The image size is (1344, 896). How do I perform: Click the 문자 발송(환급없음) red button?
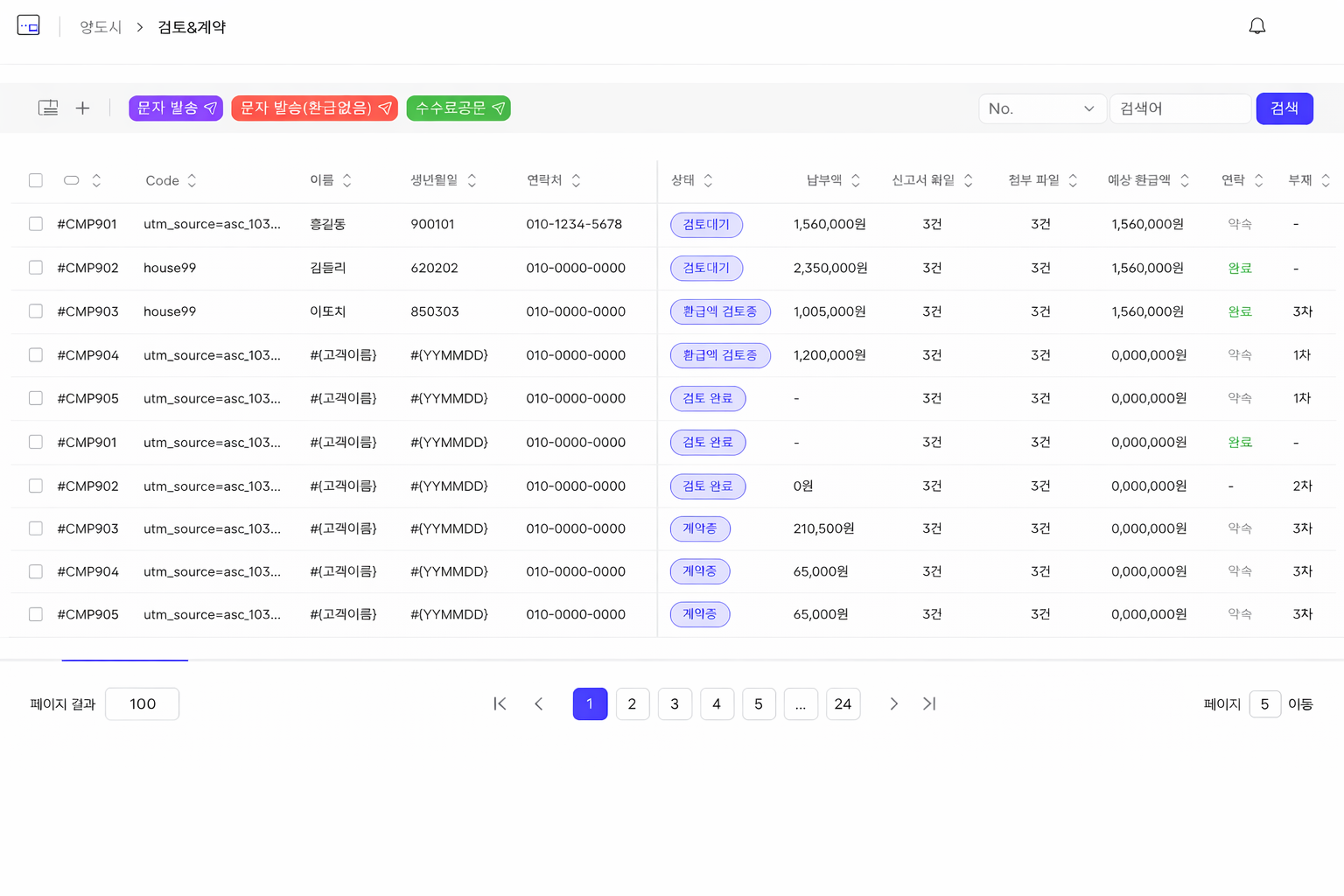(314, 108)
